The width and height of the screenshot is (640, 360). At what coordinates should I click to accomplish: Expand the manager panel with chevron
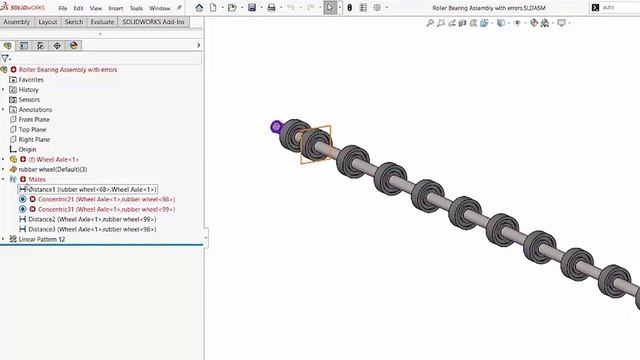point(198,45)
